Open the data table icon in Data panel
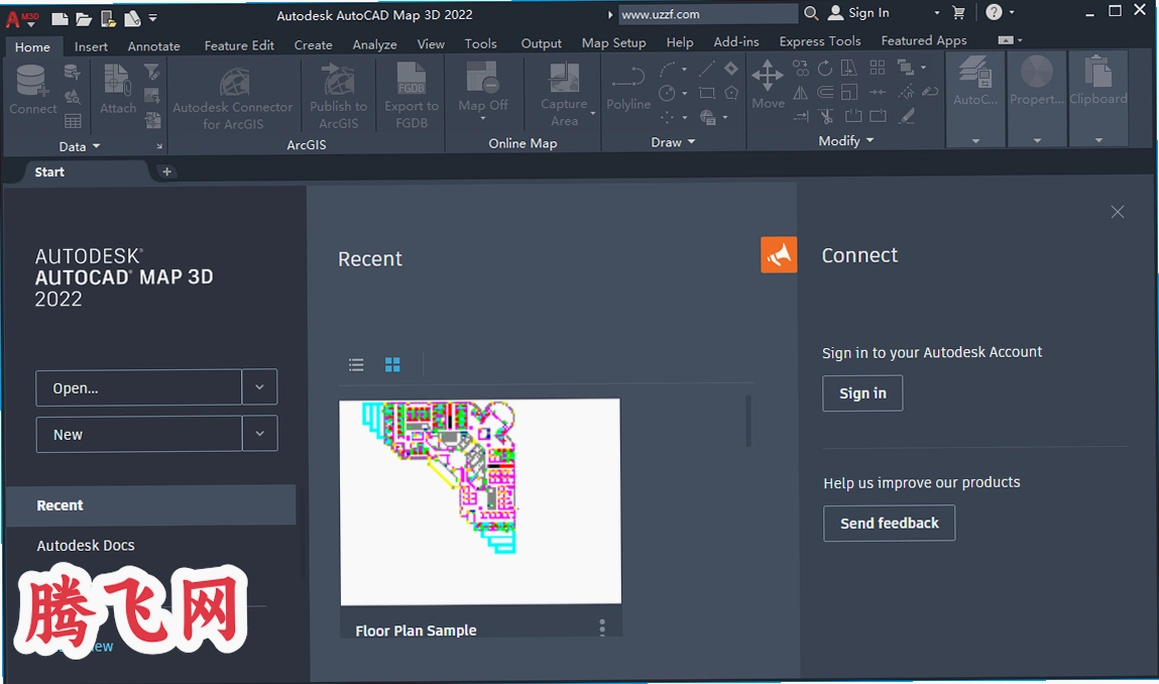Screen dimensions: 1159x684 point(72,121)
